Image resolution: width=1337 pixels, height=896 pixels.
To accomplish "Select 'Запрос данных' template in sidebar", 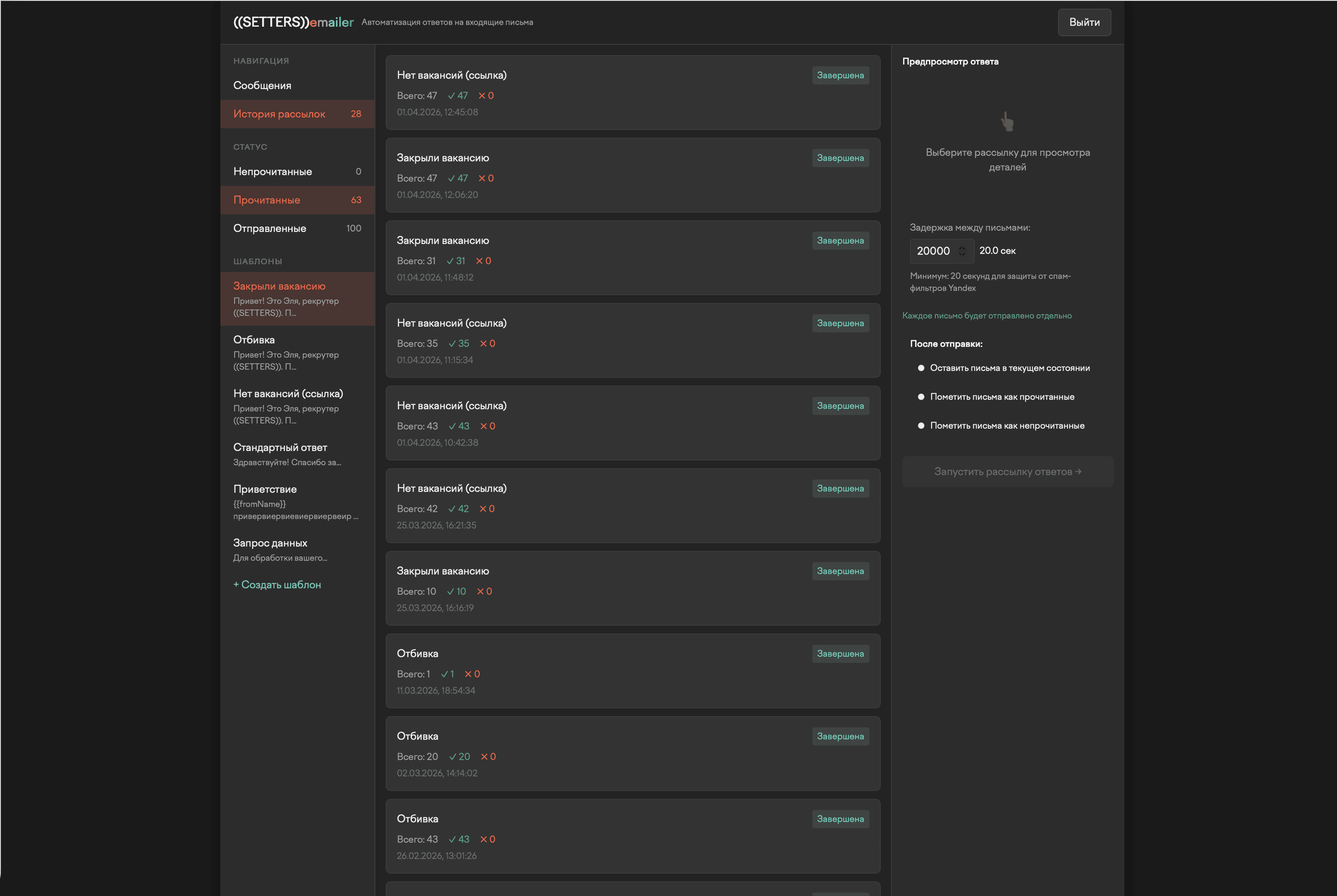I will coord(270,543).
